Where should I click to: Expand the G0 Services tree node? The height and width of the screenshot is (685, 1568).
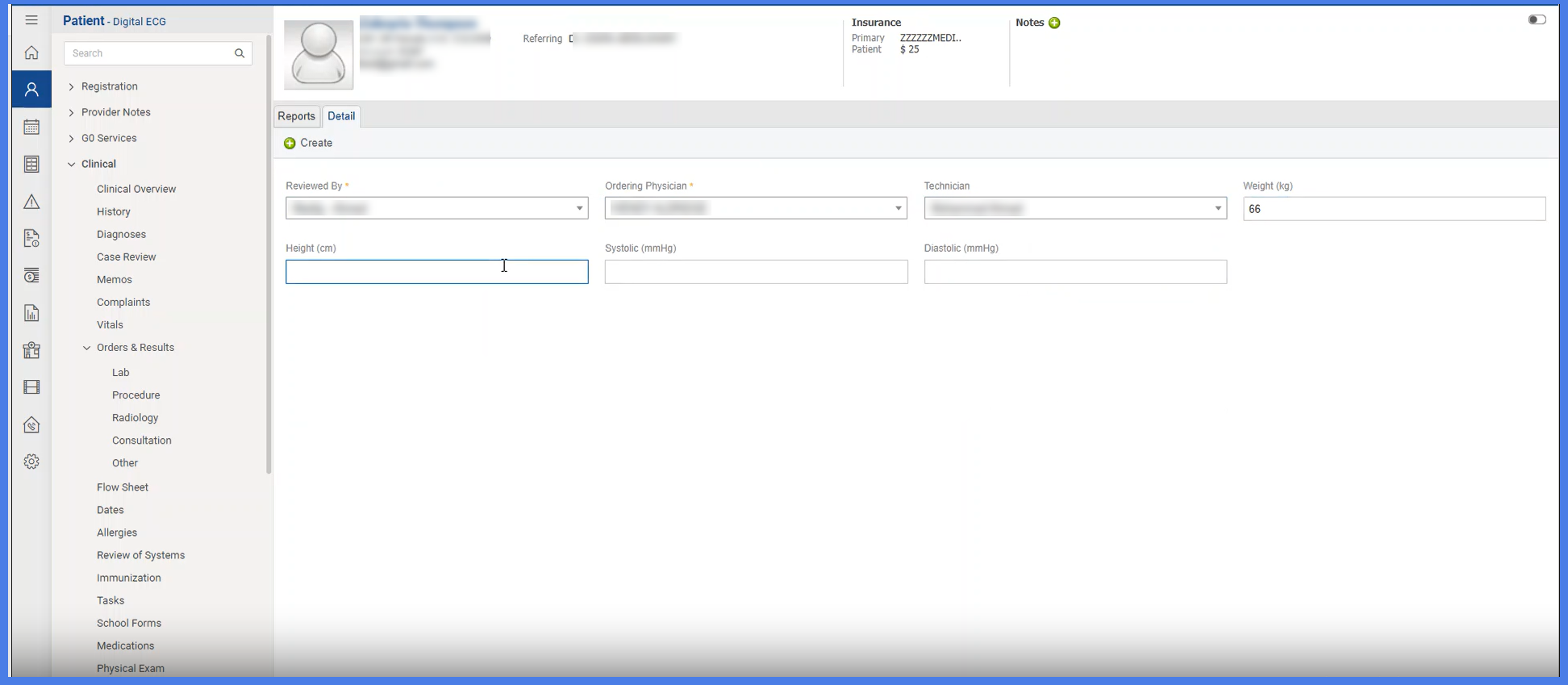71,138
